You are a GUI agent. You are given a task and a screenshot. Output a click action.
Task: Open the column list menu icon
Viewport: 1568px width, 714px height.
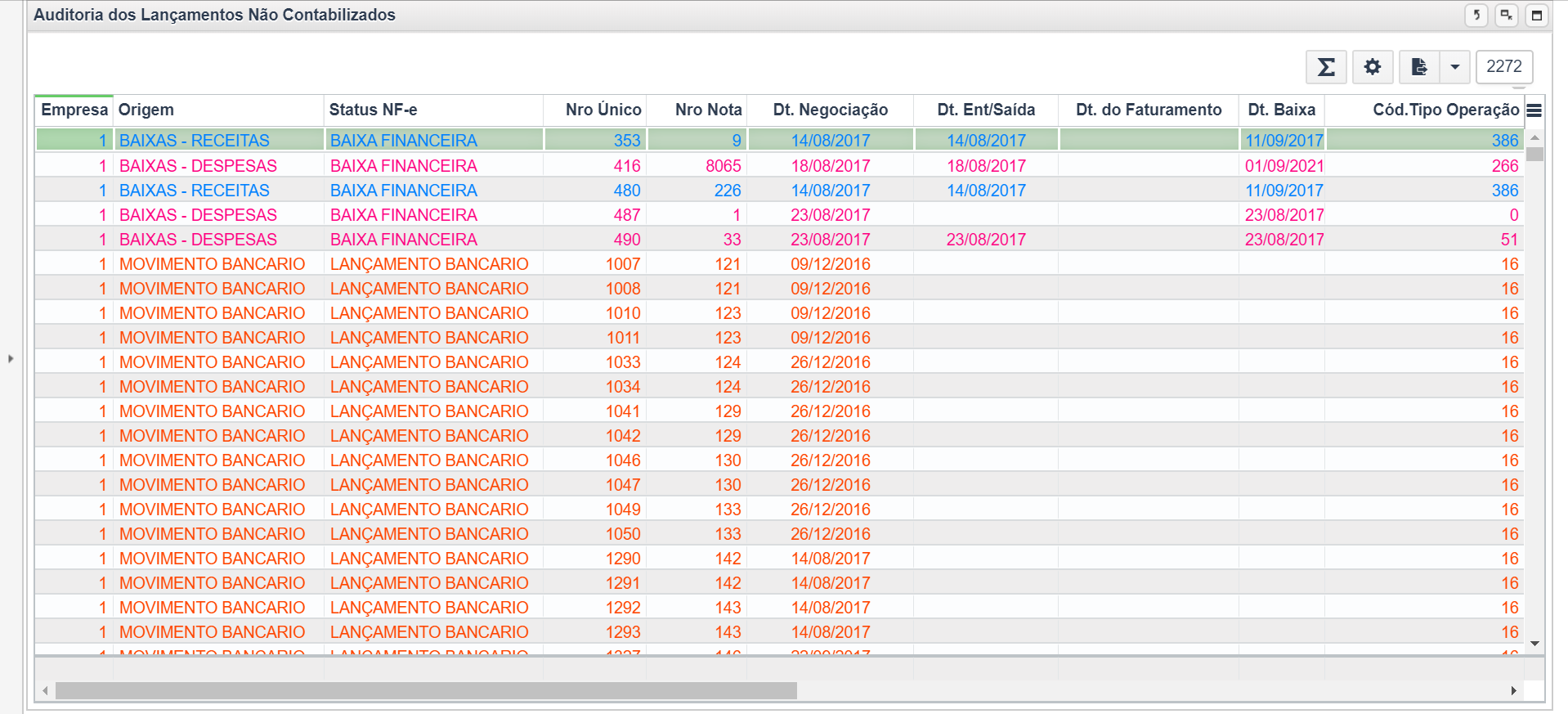pyautogui.click(x=1534, y=110)
